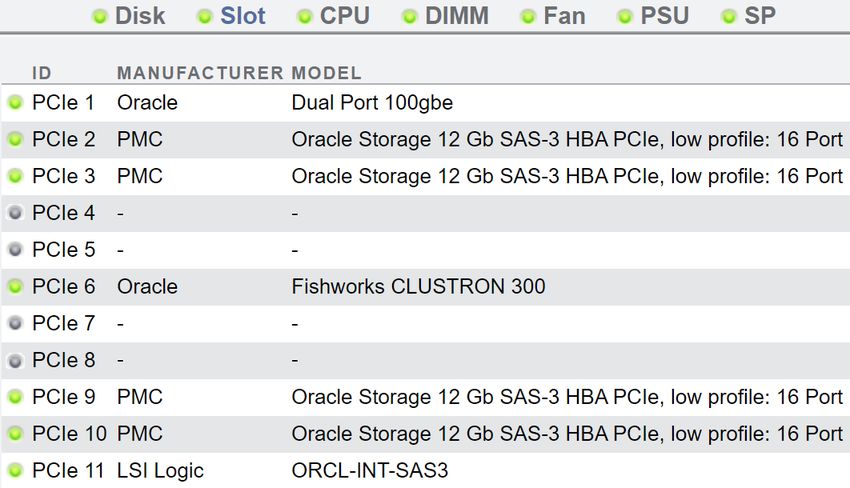Click the Slot tab label

click(x=242, y=16)
